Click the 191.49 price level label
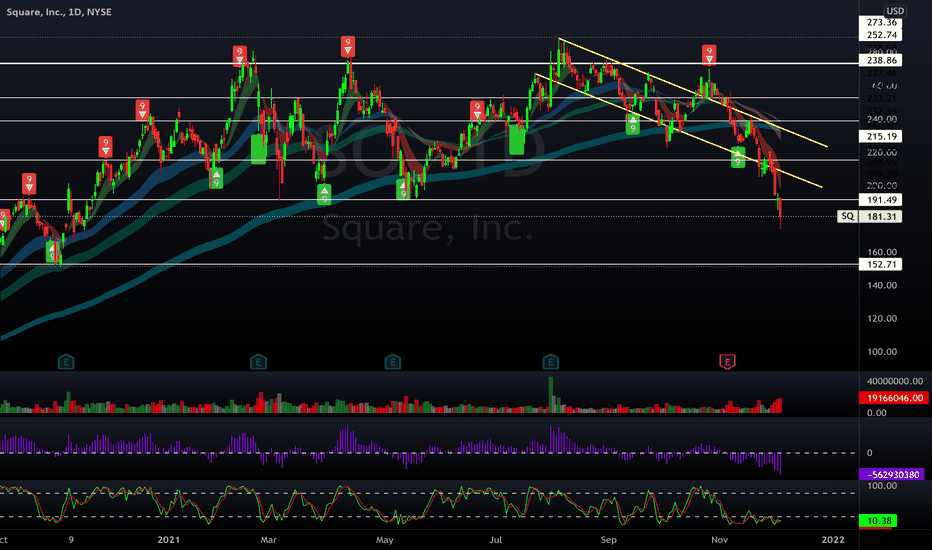932x550 pixels. 881,200
